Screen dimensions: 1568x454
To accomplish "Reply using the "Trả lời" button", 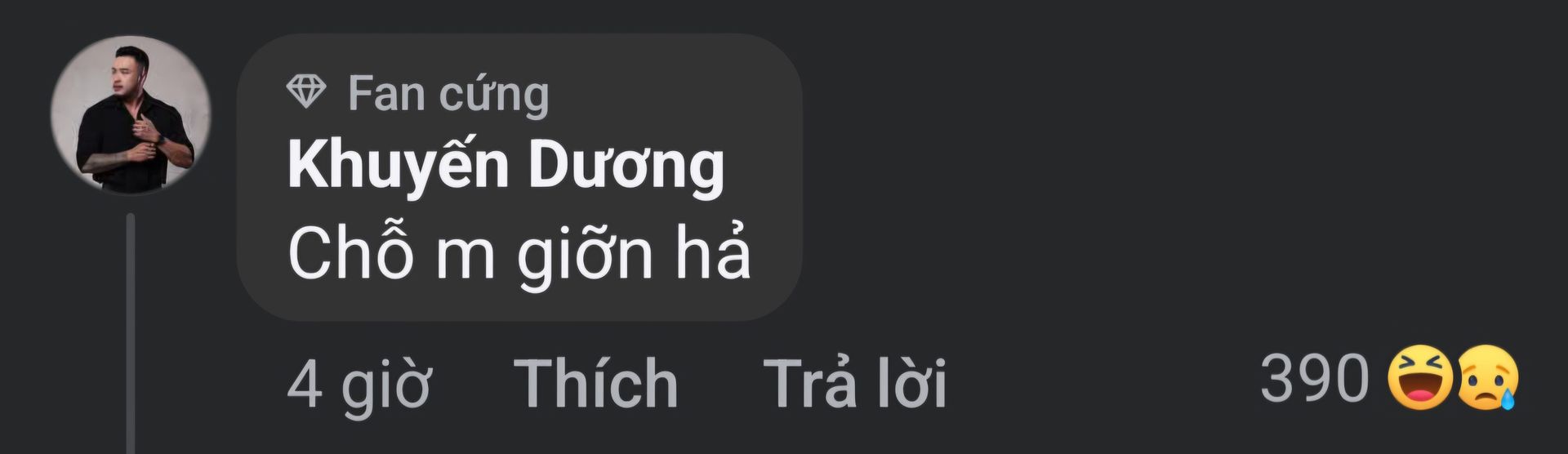I will click(855, 382).
